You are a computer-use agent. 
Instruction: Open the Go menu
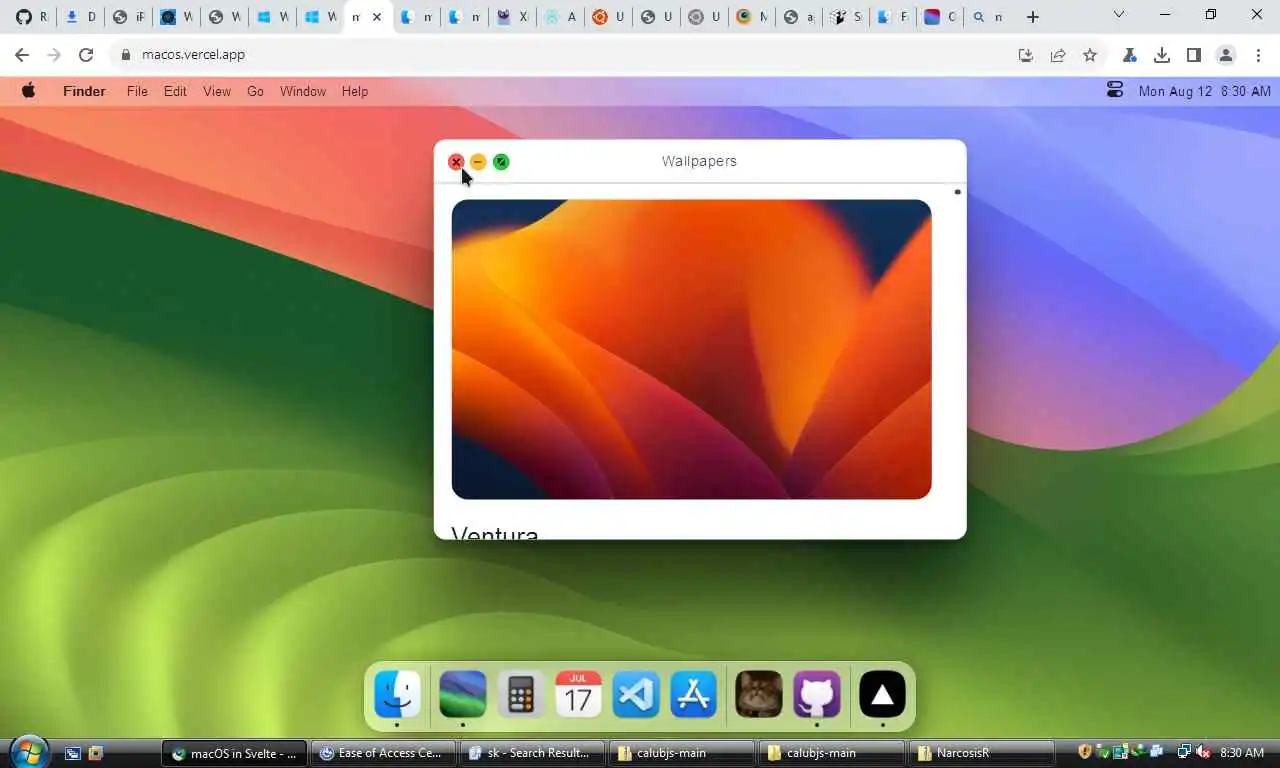click(x=256, y=91)
